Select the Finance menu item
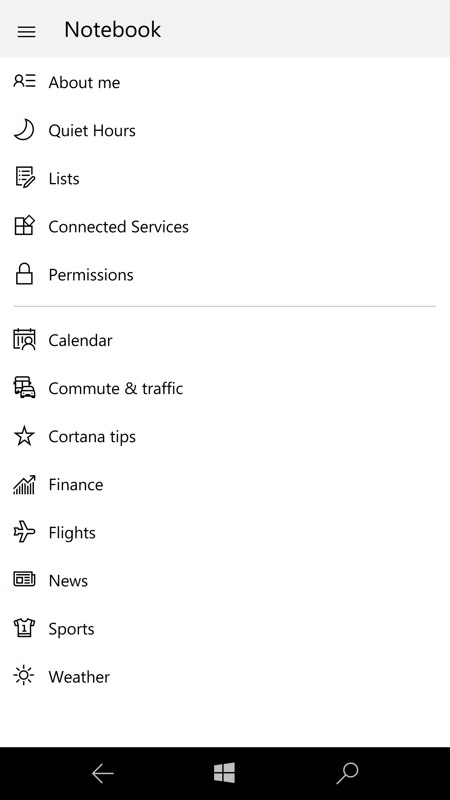 [225, 484]
